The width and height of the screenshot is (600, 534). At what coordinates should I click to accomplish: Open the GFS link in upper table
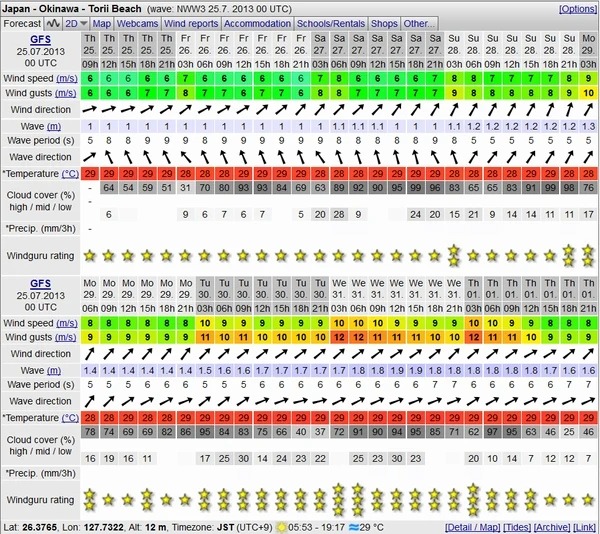tap(40, 39)
